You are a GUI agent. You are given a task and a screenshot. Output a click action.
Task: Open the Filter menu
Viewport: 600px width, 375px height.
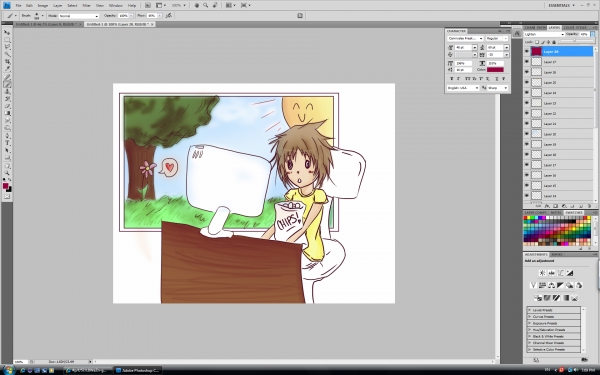point(86,5)
